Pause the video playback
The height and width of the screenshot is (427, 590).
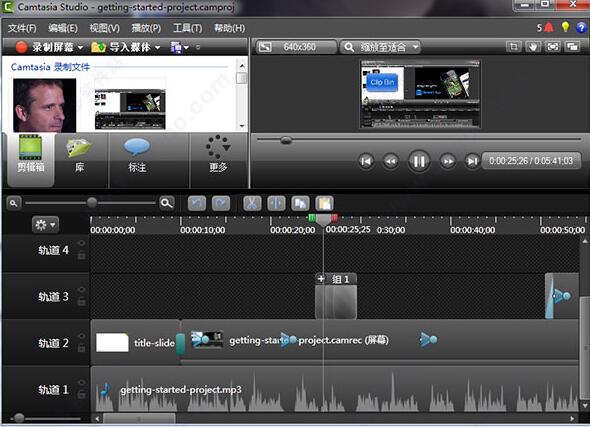(419, 161)
